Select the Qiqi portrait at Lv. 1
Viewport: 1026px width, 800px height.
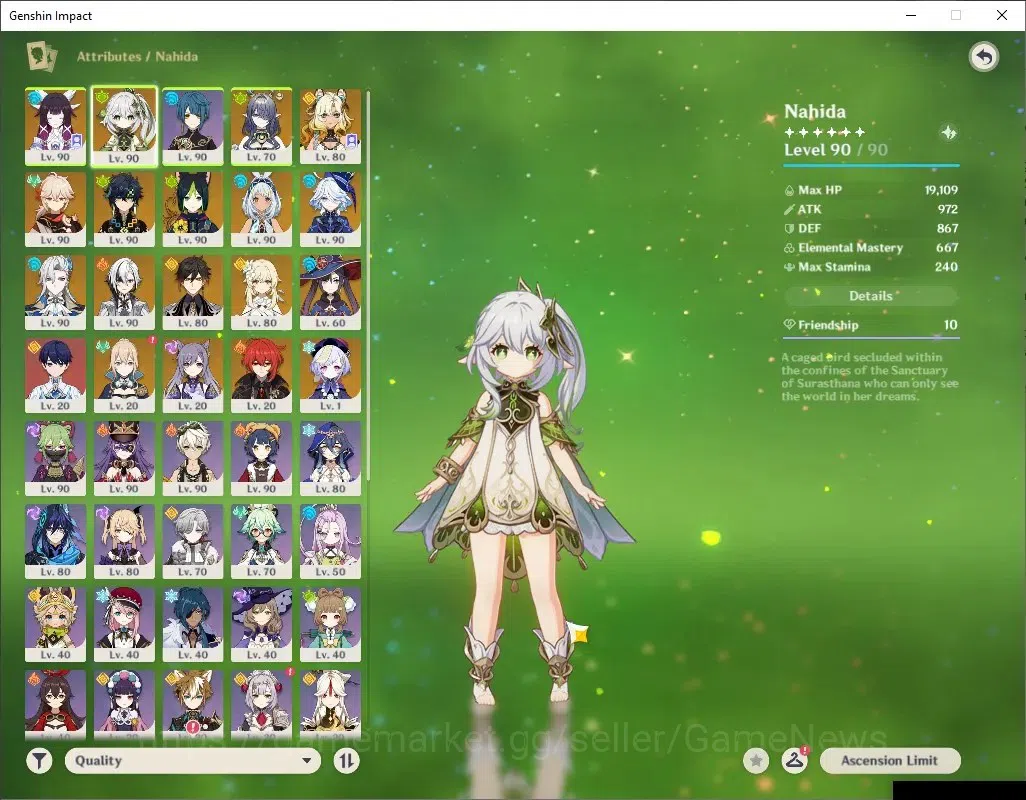pyautogui.click(x=330, y=375)
